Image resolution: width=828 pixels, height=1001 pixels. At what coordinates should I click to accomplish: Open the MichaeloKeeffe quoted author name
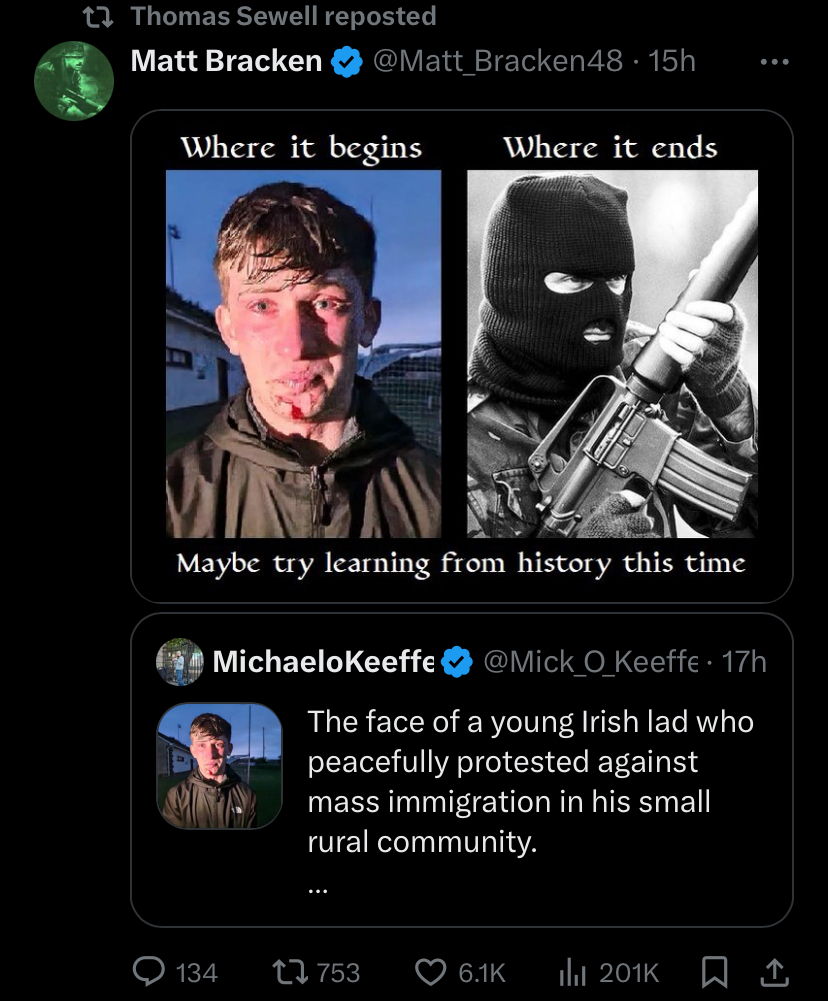pyautogui.click(x=324, y=661)
